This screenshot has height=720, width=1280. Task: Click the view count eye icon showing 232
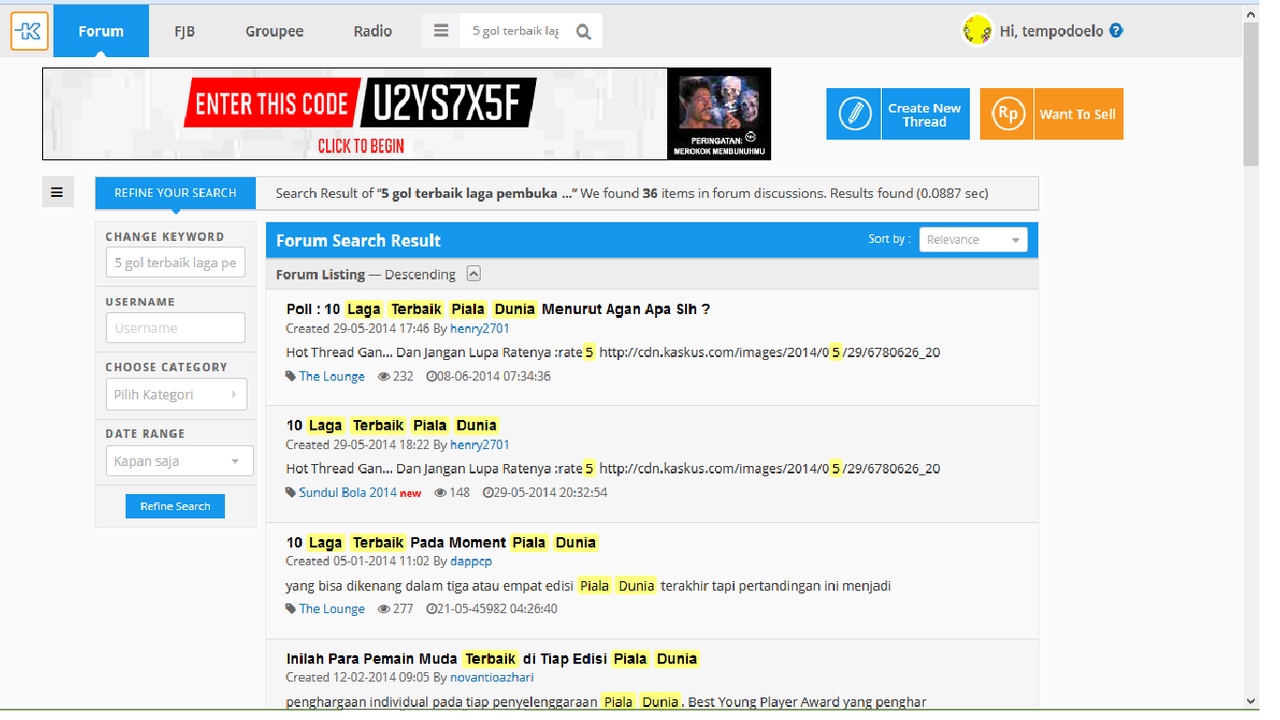coord(384,376)
